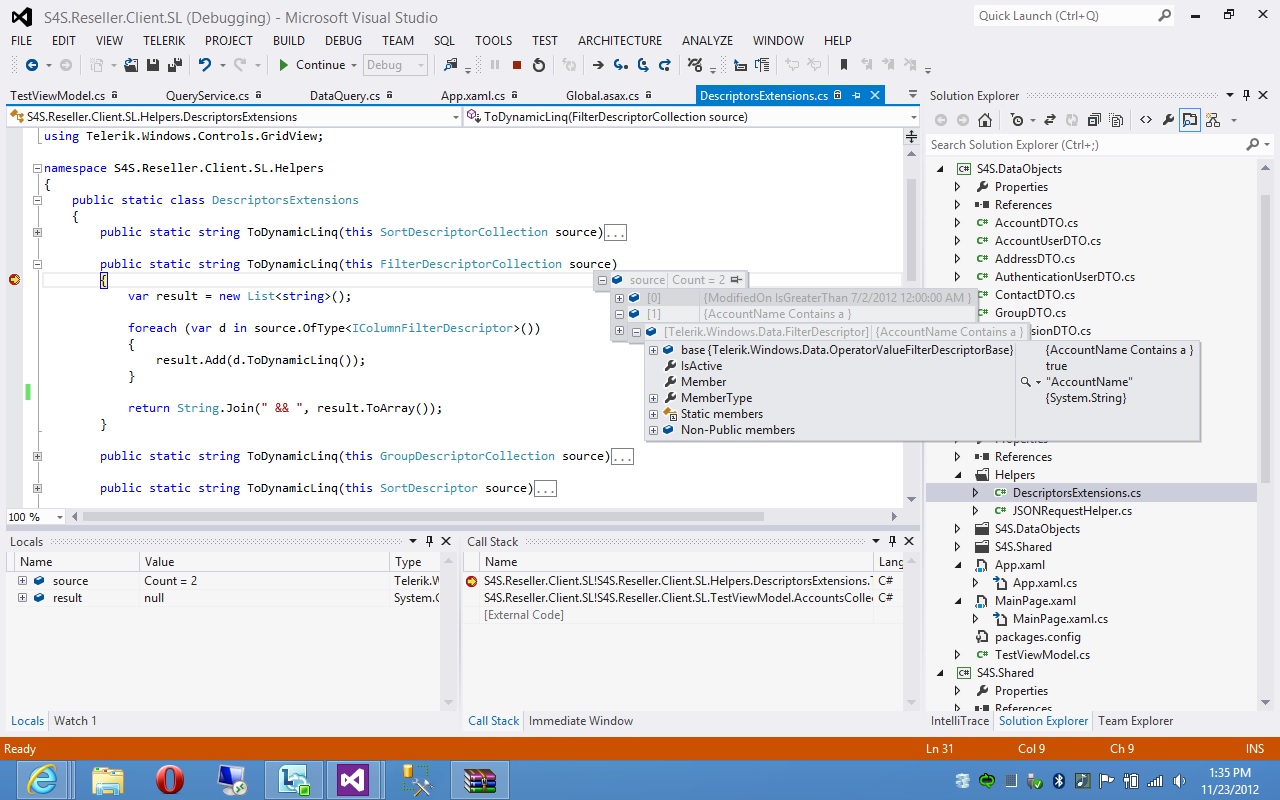
Task: Click the Save All toolbar icon
Action: pos(175,65)
